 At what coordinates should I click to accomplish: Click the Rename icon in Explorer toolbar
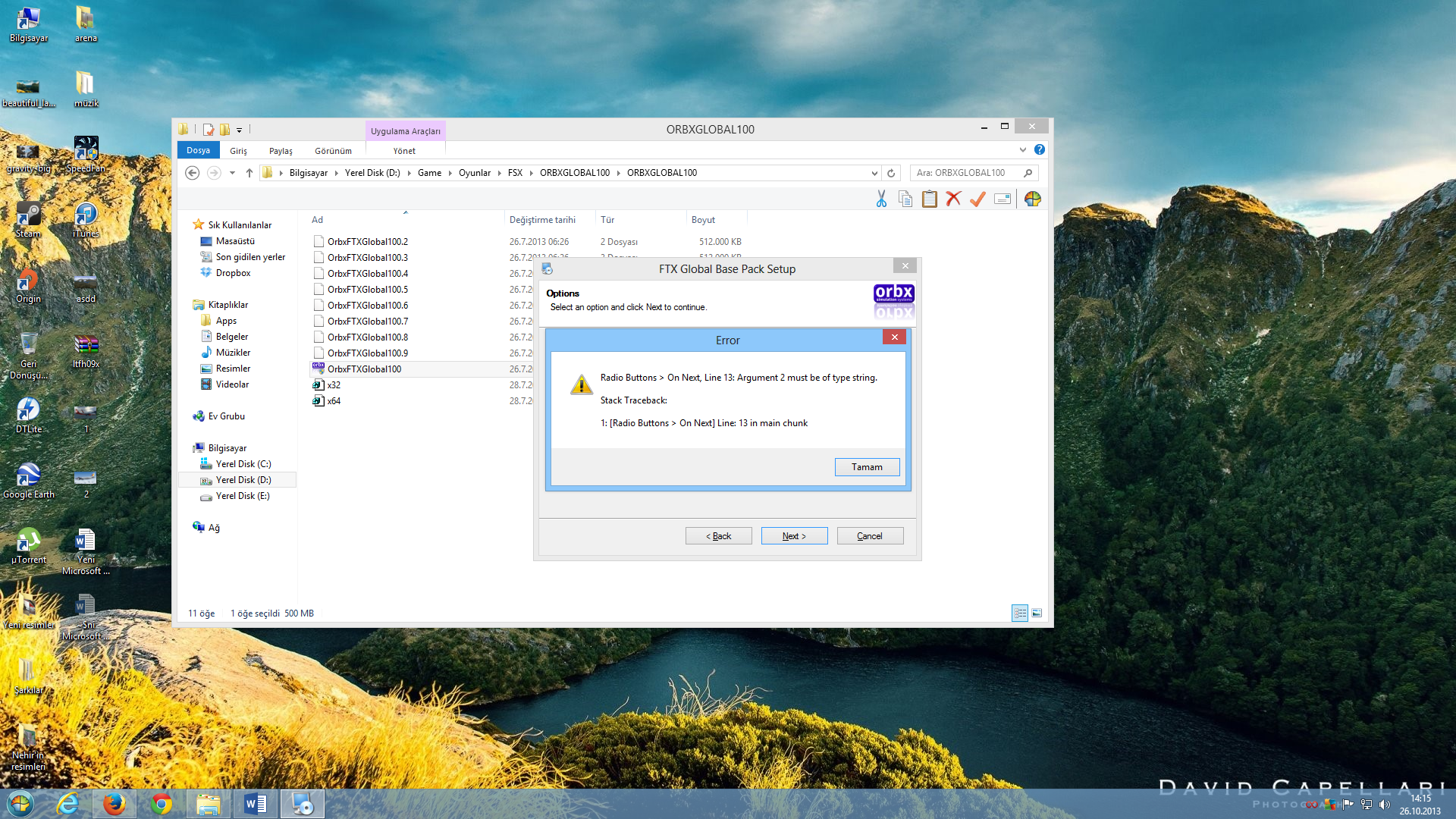[x=1003, y=199]
